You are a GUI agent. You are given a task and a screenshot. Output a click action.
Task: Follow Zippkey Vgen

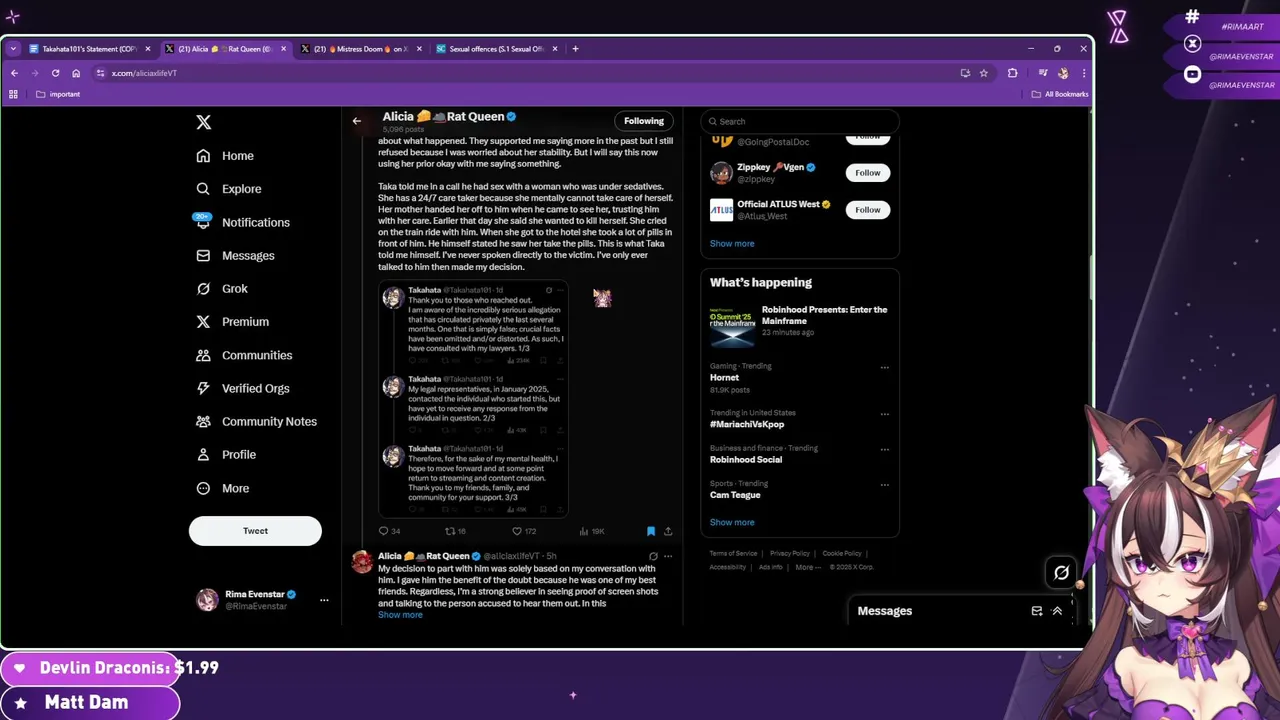(x=867, y=173)
